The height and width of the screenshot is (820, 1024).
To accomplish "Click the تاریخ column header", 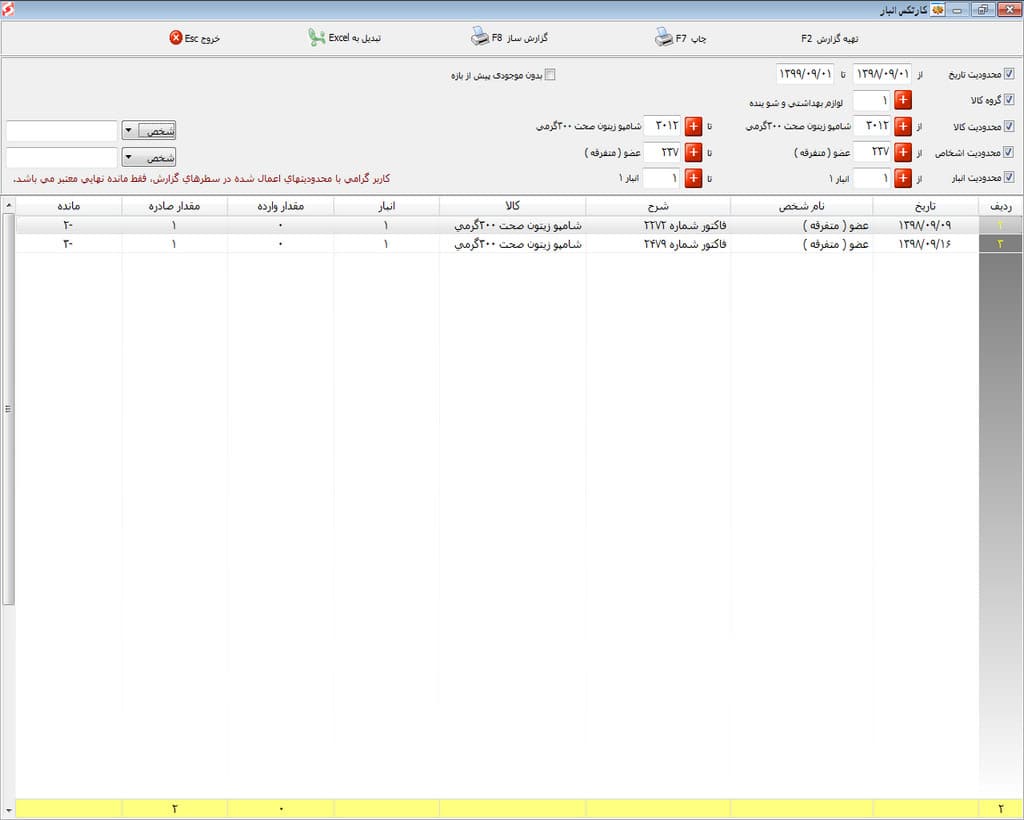I will (925, 206).
